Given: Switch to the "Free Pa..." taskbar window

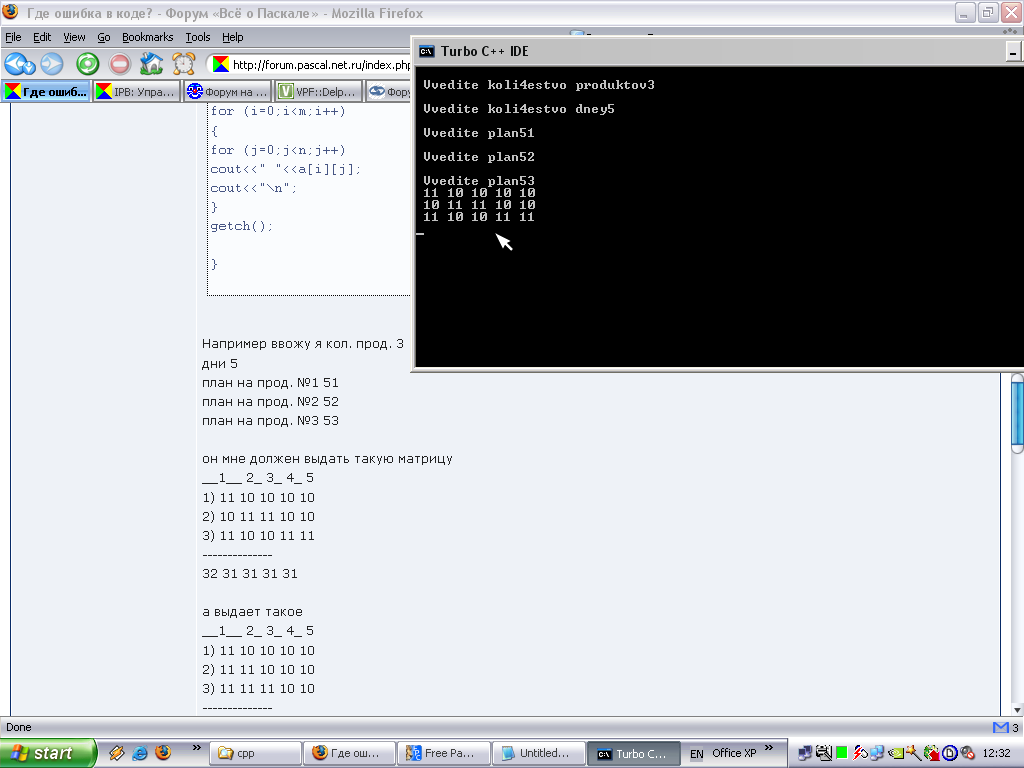Looking at the screenshot, I should 443,753.
